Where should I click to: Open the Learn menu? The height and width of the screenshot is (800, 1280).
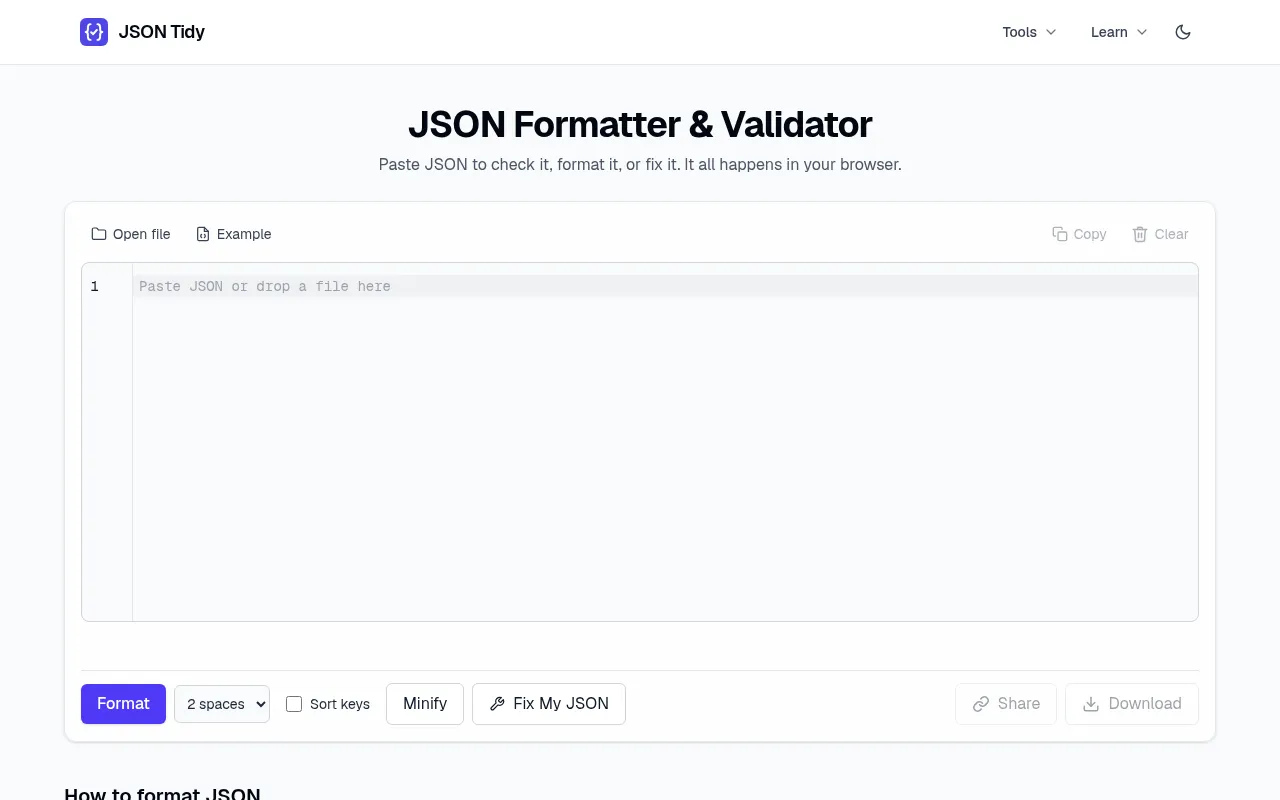point(1119,32)
